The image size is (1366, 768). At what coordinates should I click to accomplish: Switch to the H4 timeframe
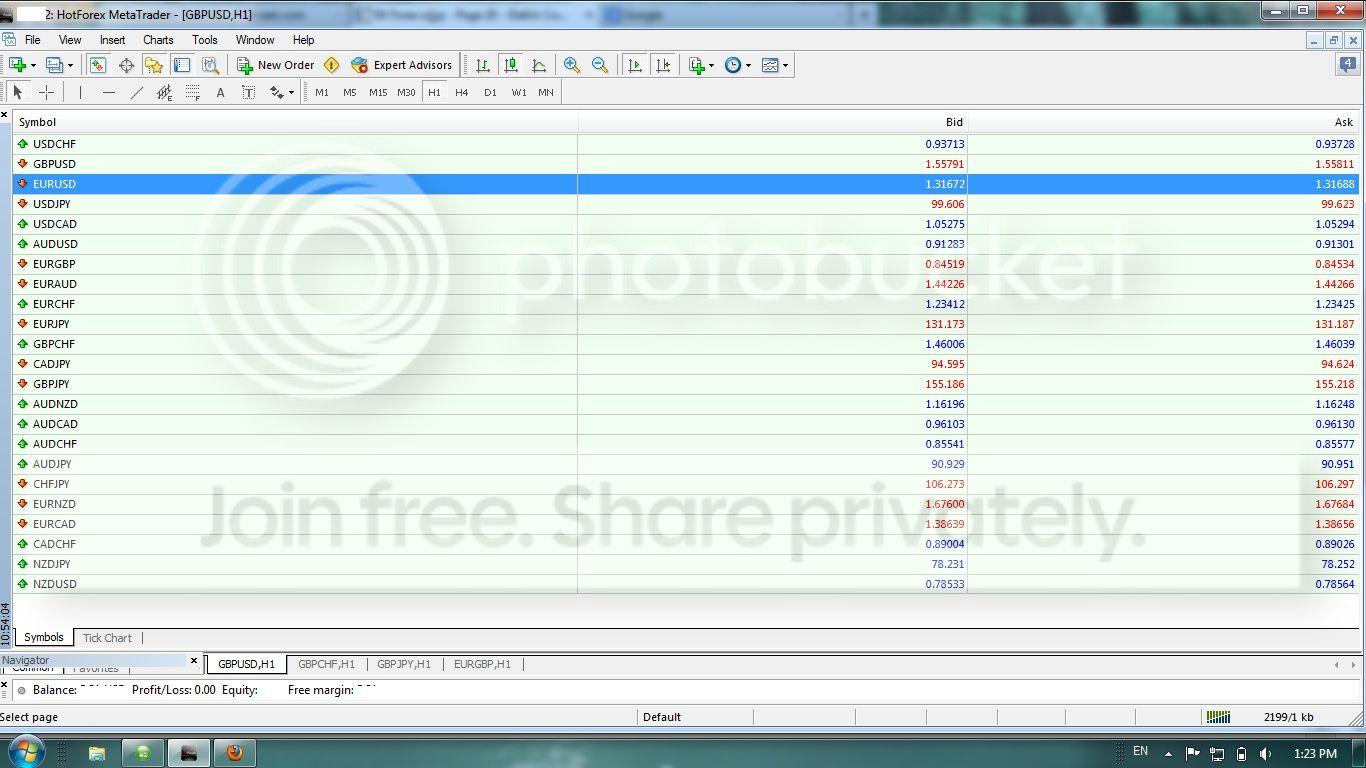tap(462, 92)
